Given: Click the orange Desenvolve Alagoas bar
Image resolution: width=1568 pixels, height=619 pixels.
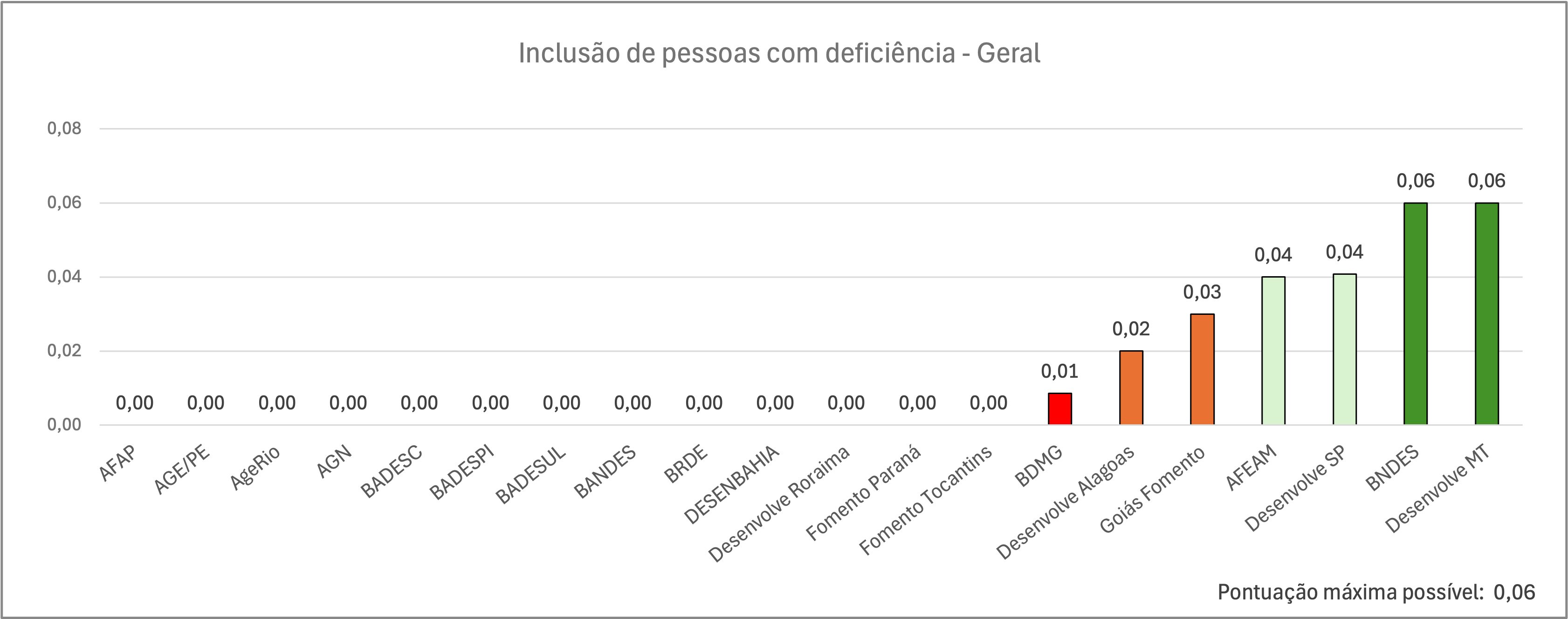Looking at the screenshot, I should point(1131,388).
